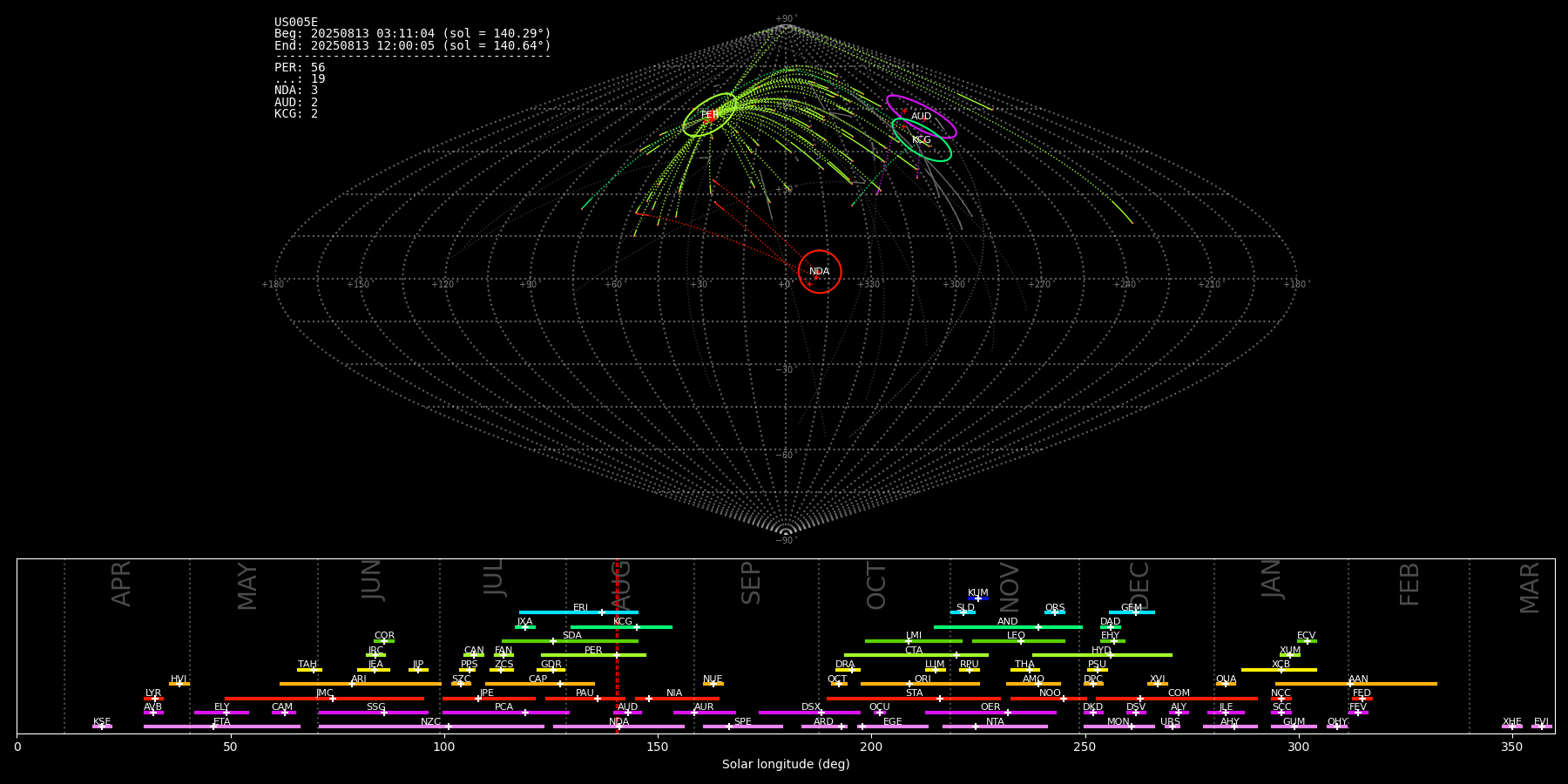The height and width of the screenshot is (784, 1568).
Task: Click the orange ORI shower bar
Action: (920, 684)
